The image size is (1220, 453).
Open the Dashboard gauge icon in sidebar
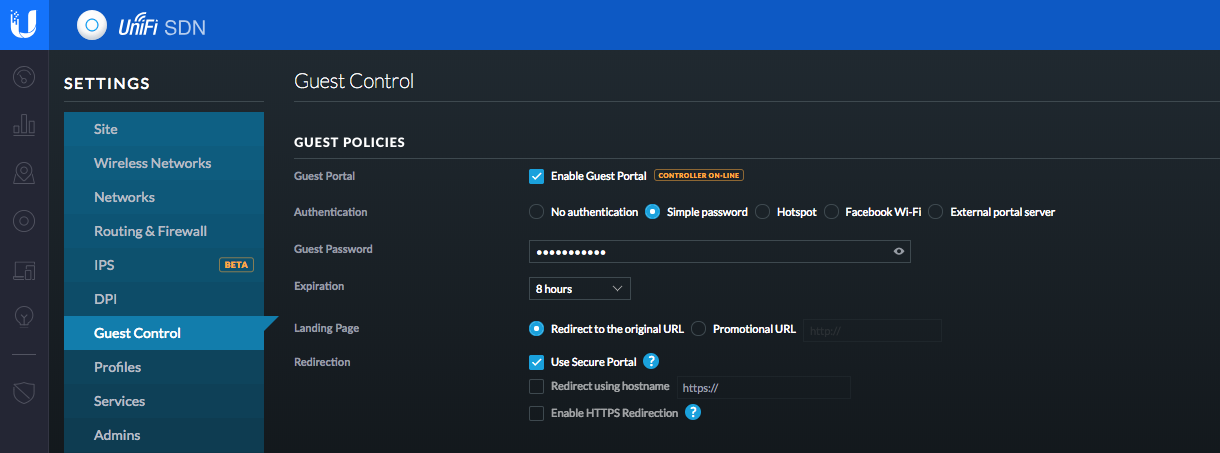coord(24,77)
